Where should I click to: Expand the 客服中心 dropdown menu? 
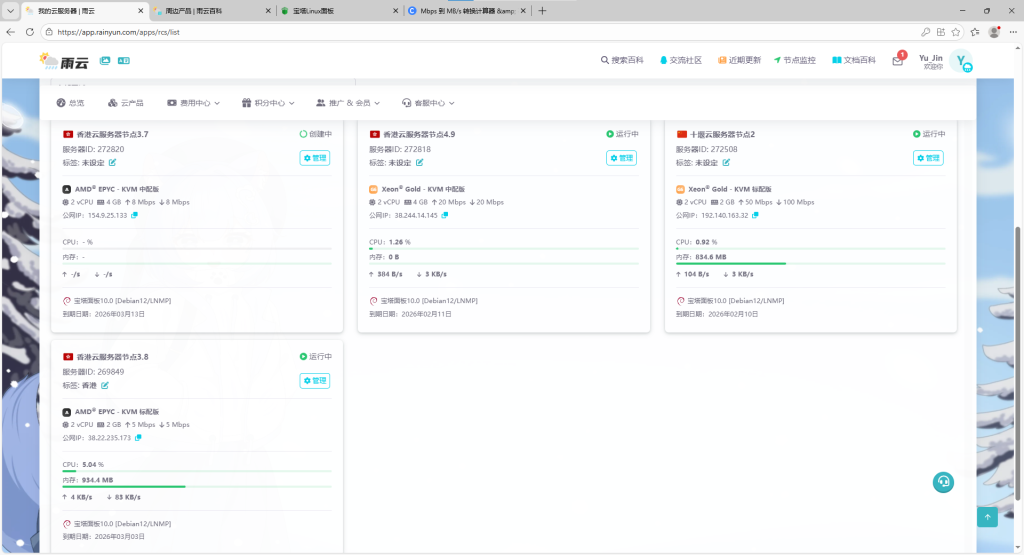(x=428, y=102)
